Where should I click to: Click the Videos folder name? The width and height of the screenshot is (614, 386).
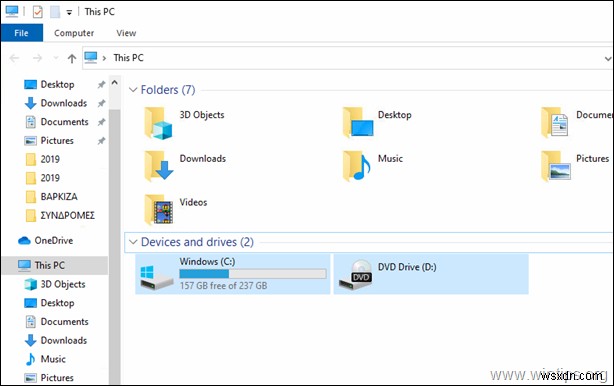193,202
